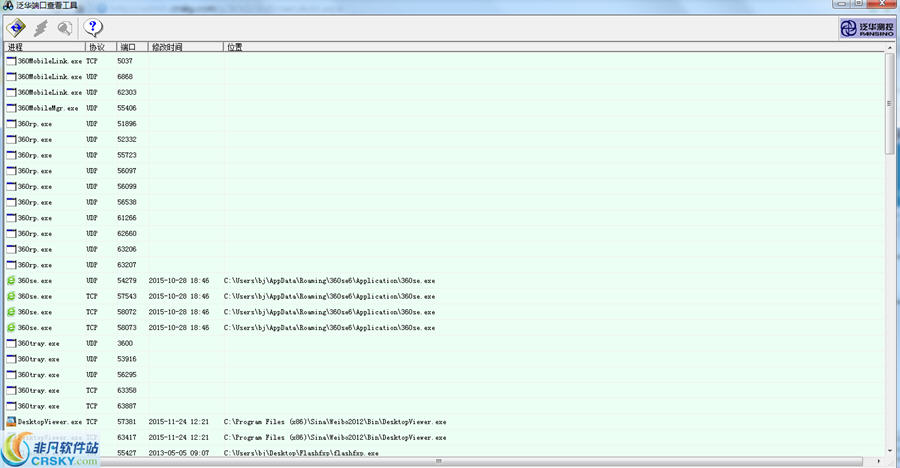Click the magnifier search toolbar icon

tap(66, 28)
